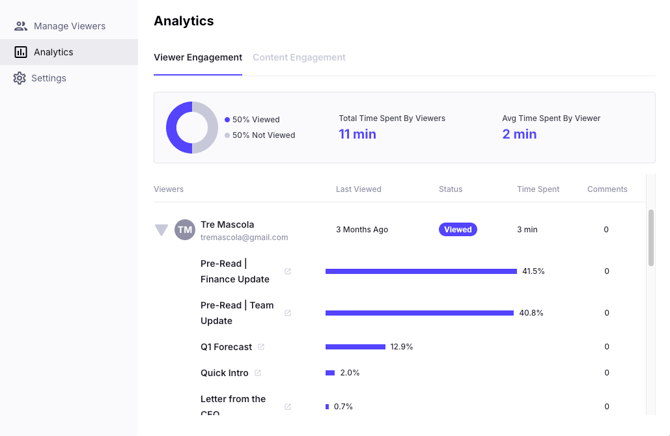Open external link icon beside Pre-Read Team Update
Image resolution: width=670 pixels, height=436 pixels.
tap(288, 313)
